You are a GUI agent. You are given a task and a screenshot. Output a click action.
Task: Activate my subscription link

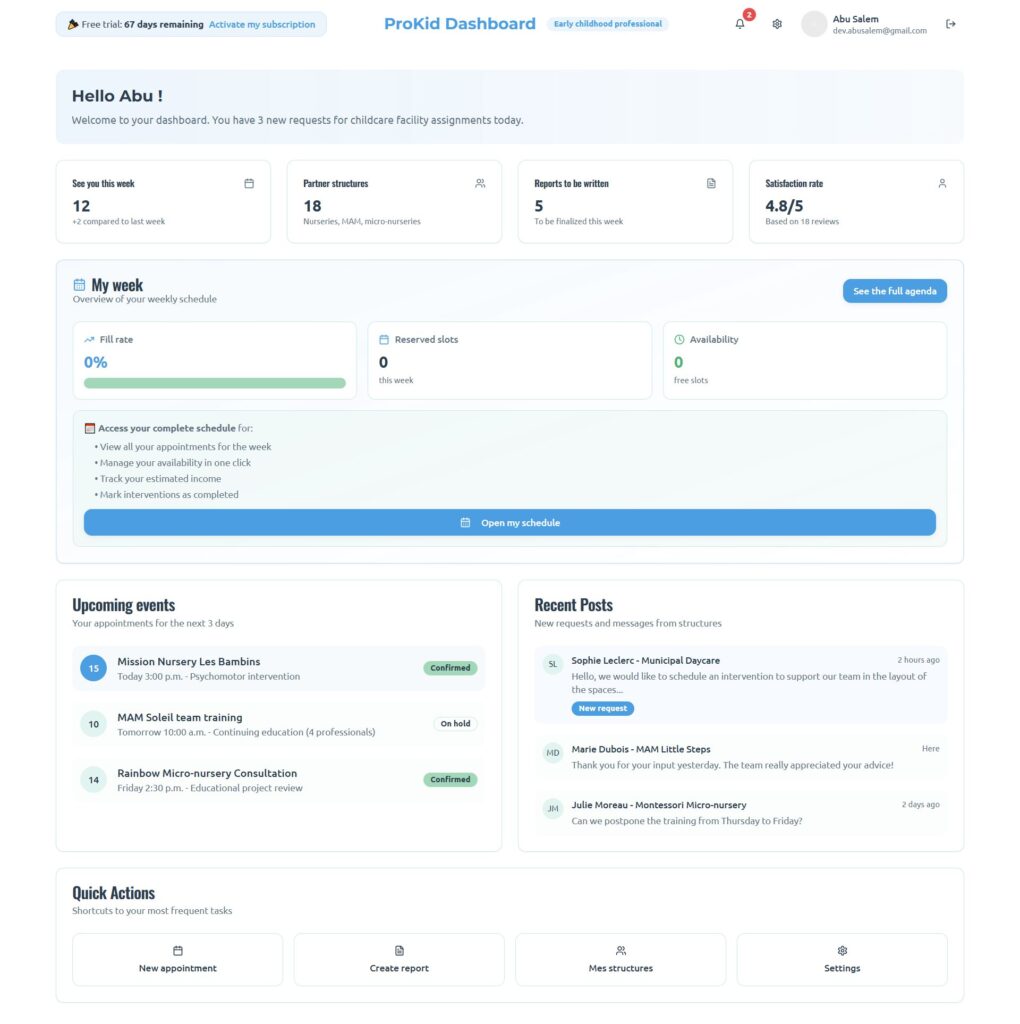[262, 24]
